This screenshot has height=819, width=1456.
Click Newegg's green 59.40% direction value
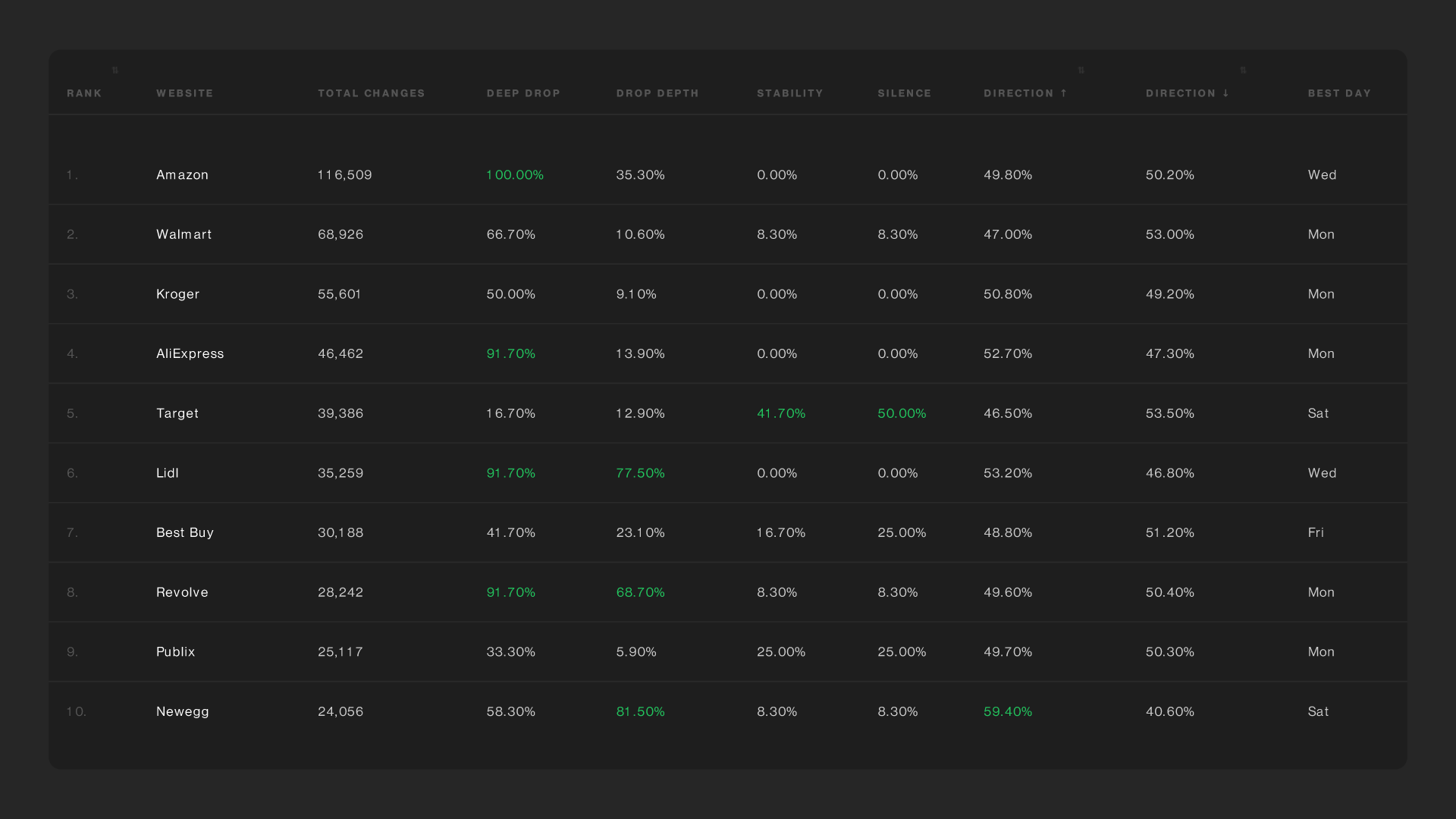1008,712
